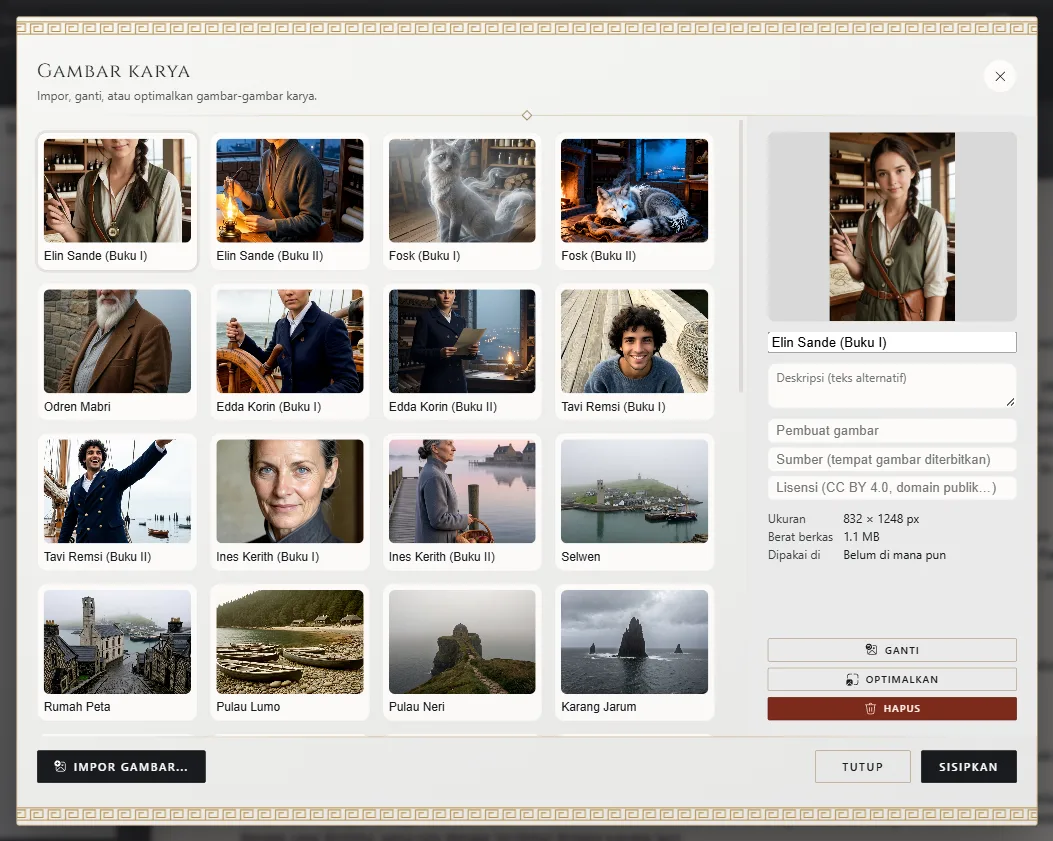Select the Edda Korin (Buku I) thumbnail
The width and height of the screenshot is (1053, 841).
289,352
